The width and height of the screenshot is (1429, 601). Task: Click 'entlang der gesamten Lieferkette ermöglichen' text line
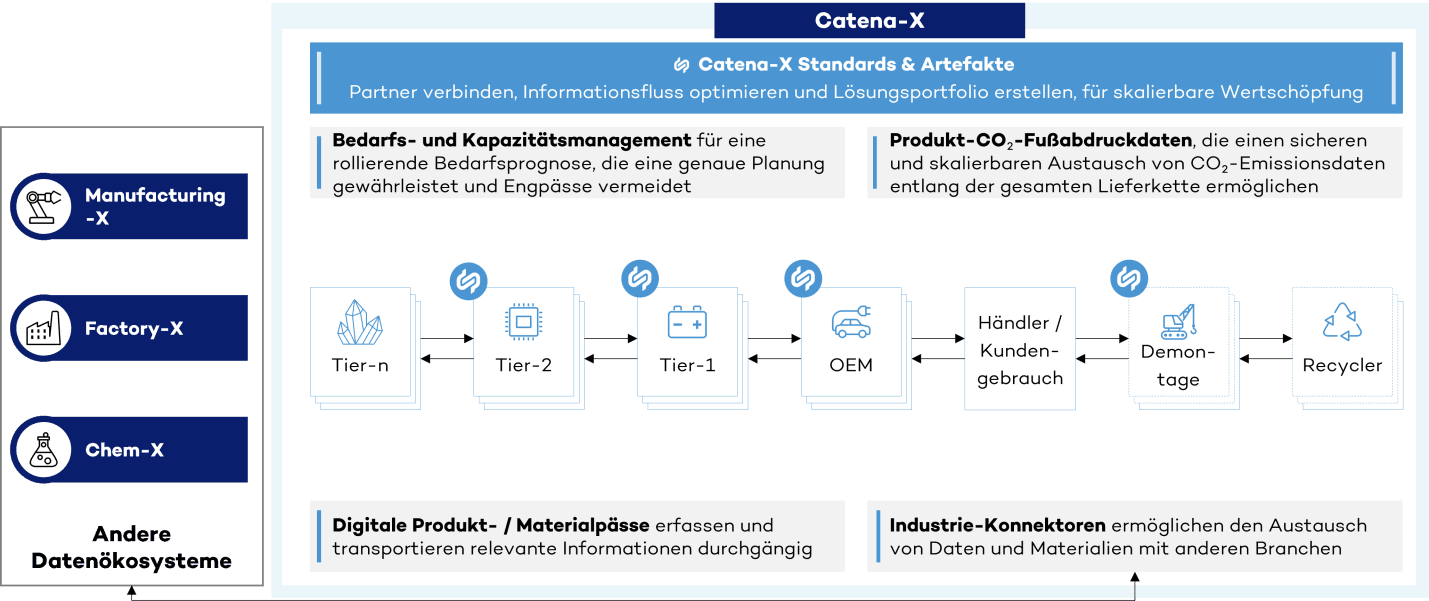point(1104,187)
